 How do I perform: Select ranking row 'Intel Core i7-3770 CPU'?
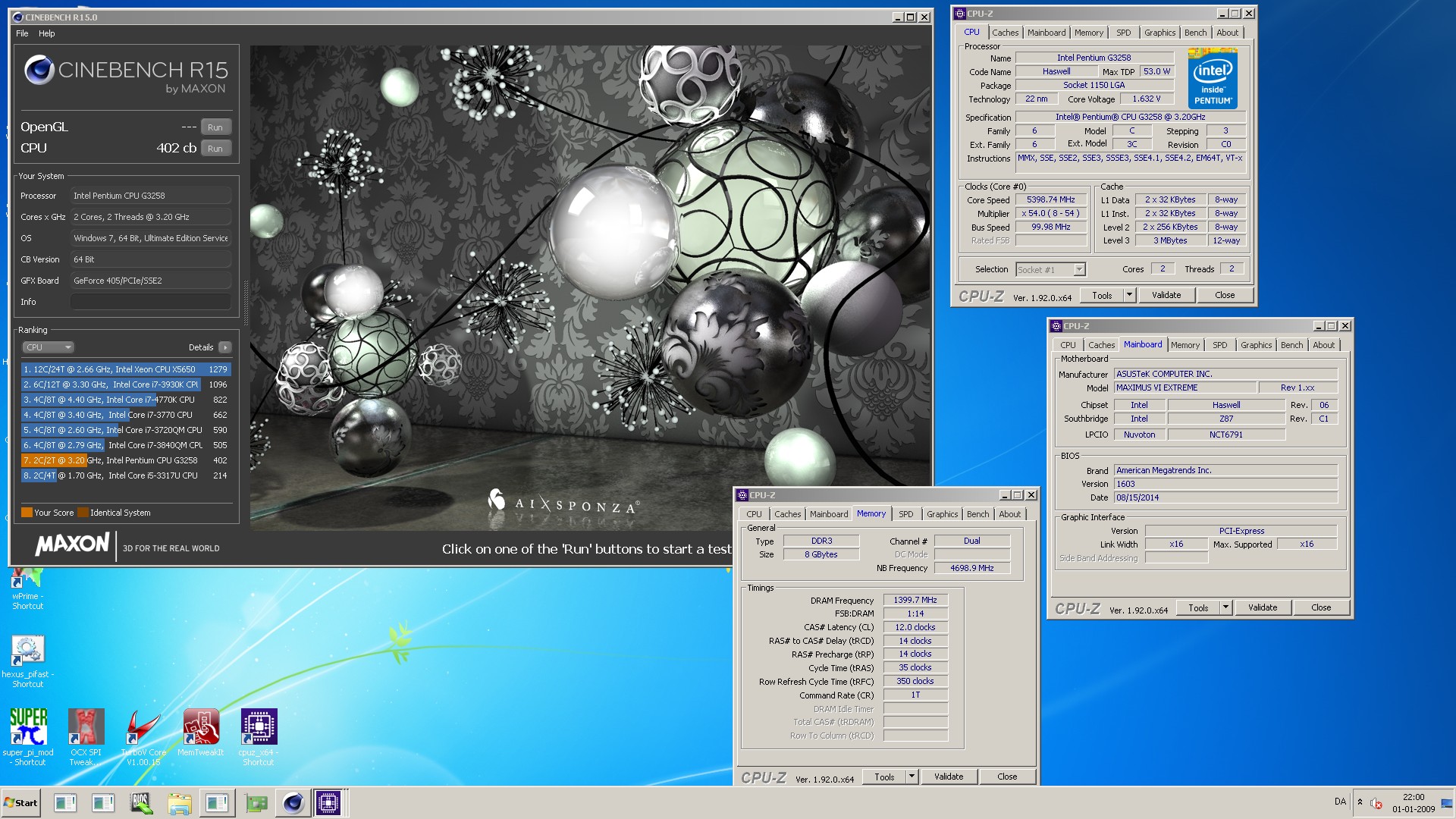pos(126,415)
